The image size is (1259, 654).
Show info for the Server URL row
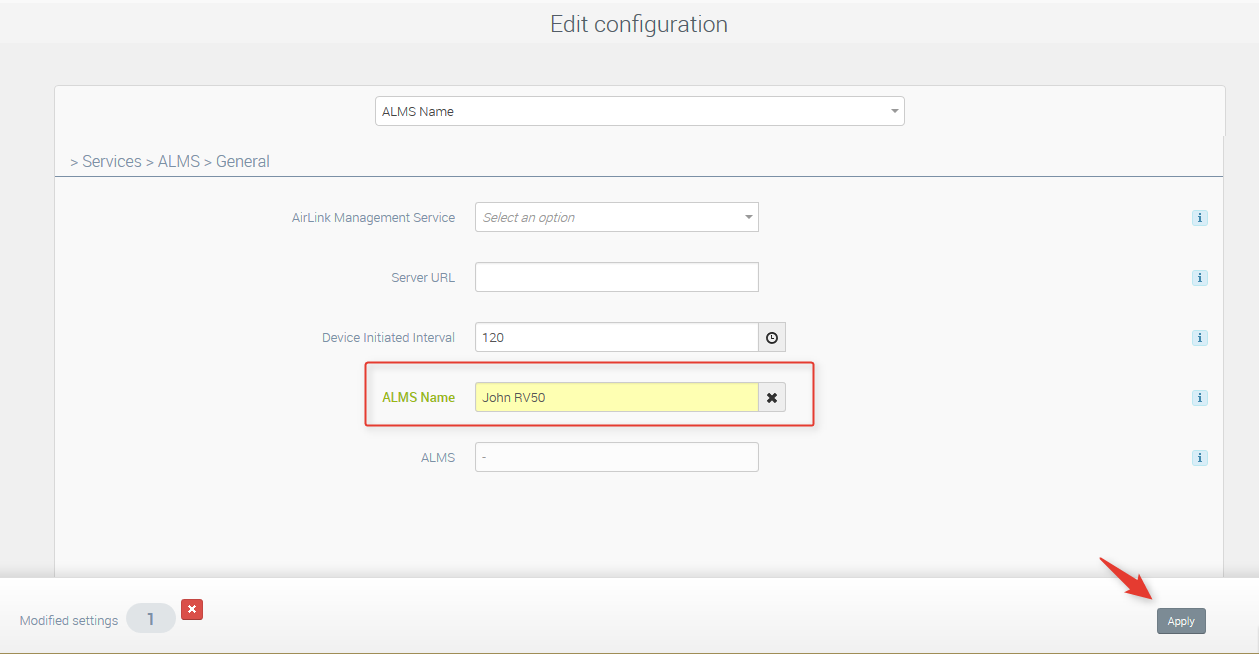(x=1199, y=278)
